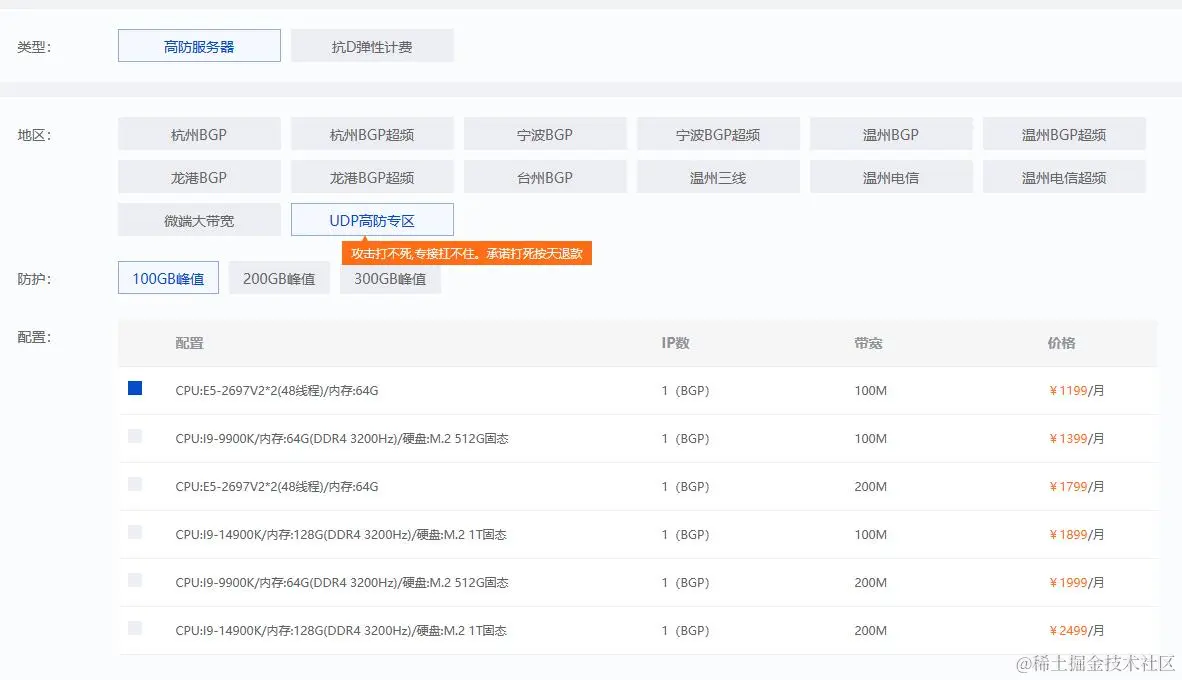Pick the 温州电信 region button
Image resolution: width=1182 pixels, height=680 pixels.
click(891, 177)
